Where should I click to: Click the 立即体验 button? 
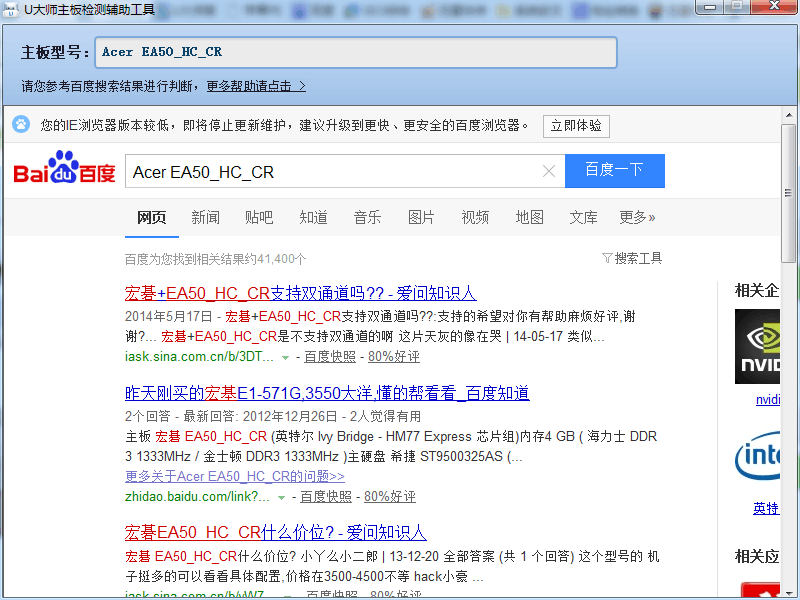576,126
